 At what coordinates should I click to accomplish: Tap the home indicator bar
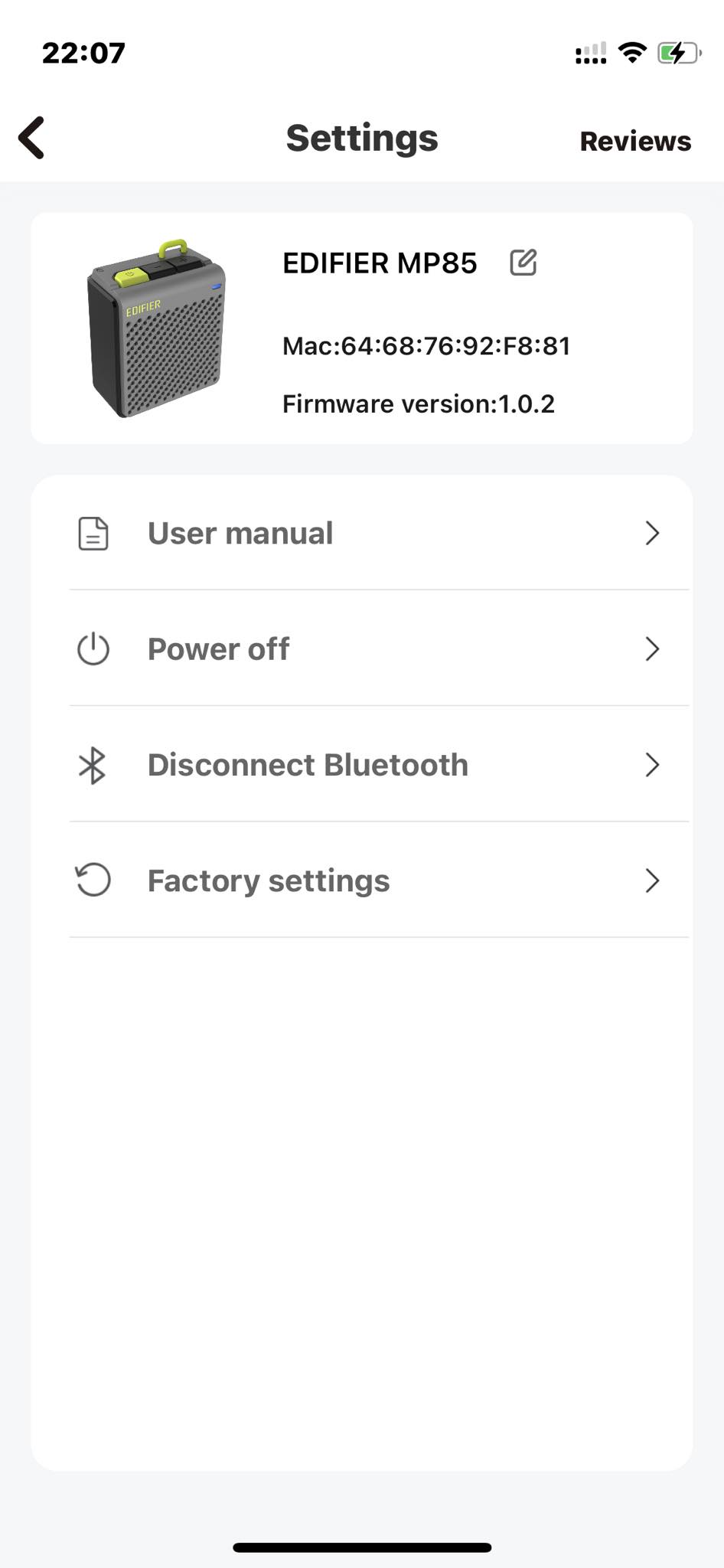click(x=362, y=1547)
